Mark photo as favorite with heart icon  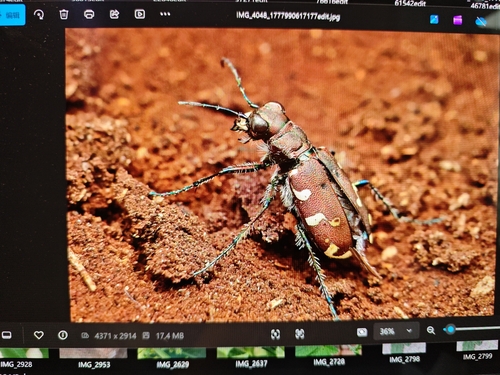point(39,335)
